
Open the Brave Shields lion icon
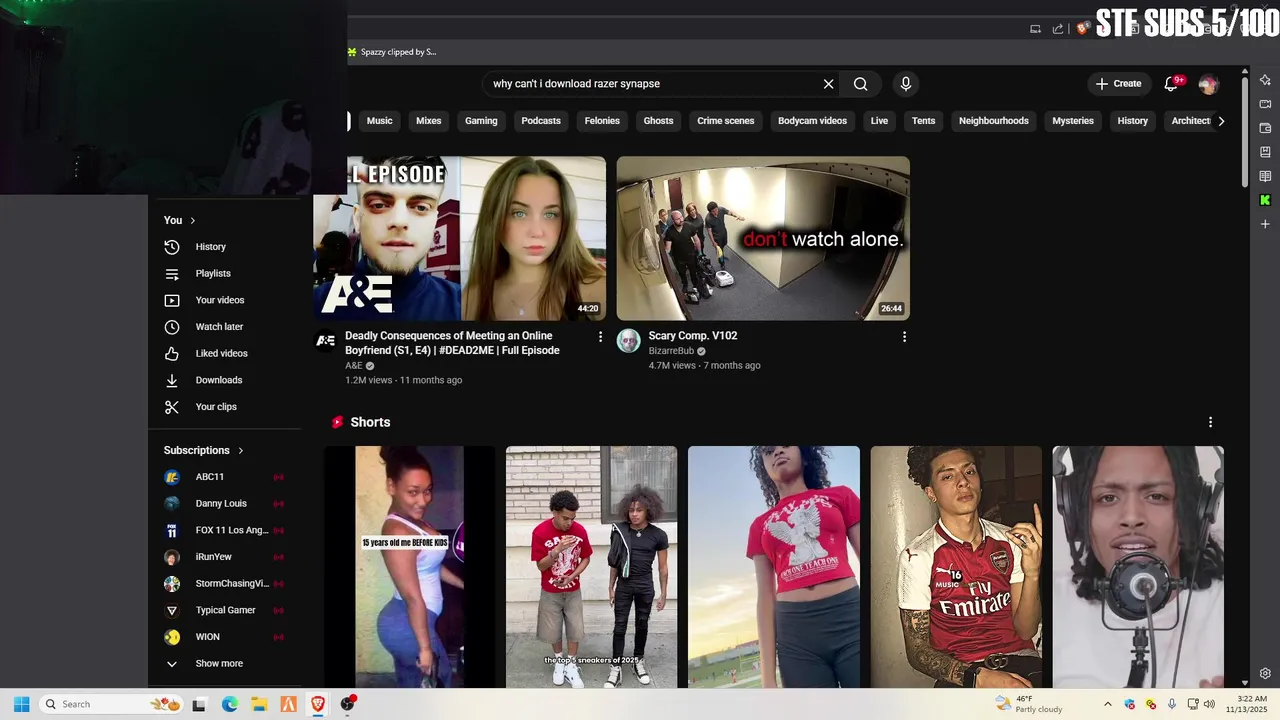[x=1082, y=29]
